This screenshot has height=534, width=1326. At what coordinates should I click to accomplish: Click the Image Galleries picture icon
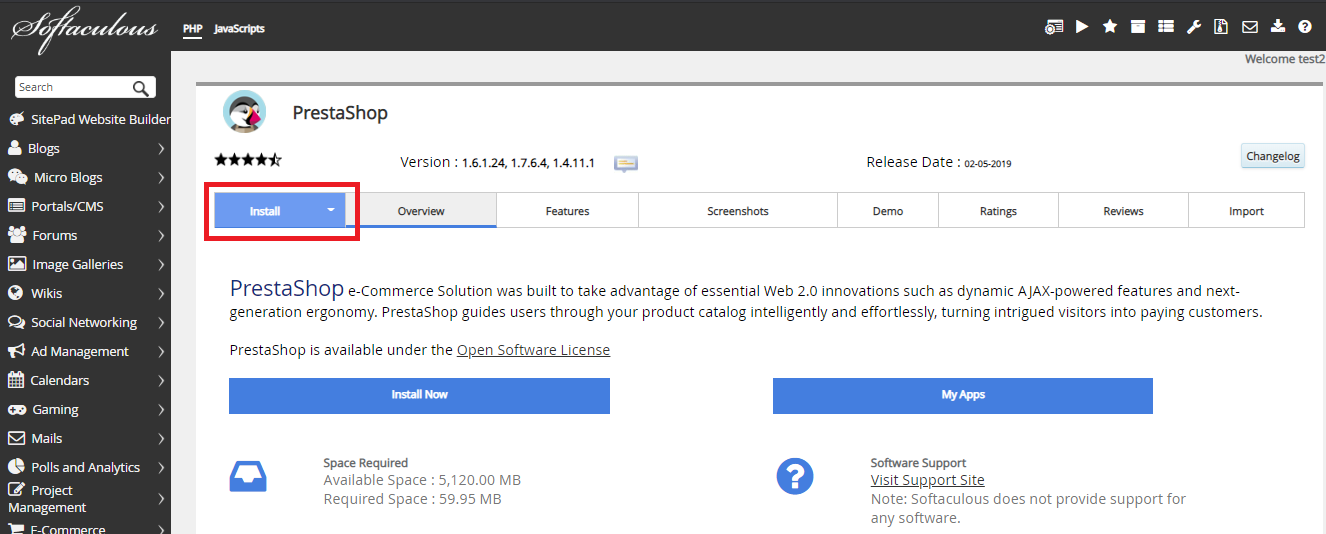pos(16,264)
